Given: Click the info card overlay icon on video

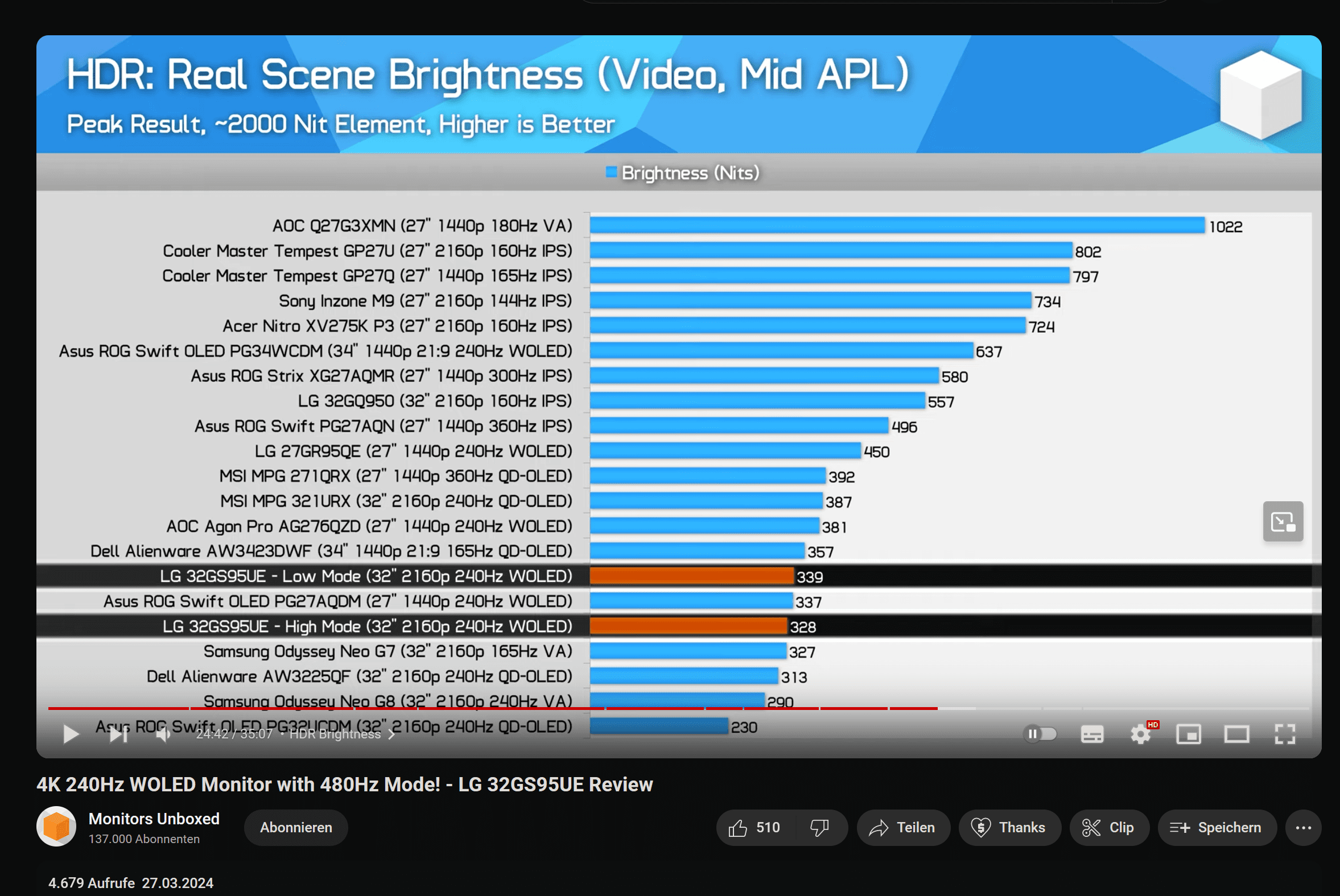Looking at the screenshot, I should coord(1283,521).
